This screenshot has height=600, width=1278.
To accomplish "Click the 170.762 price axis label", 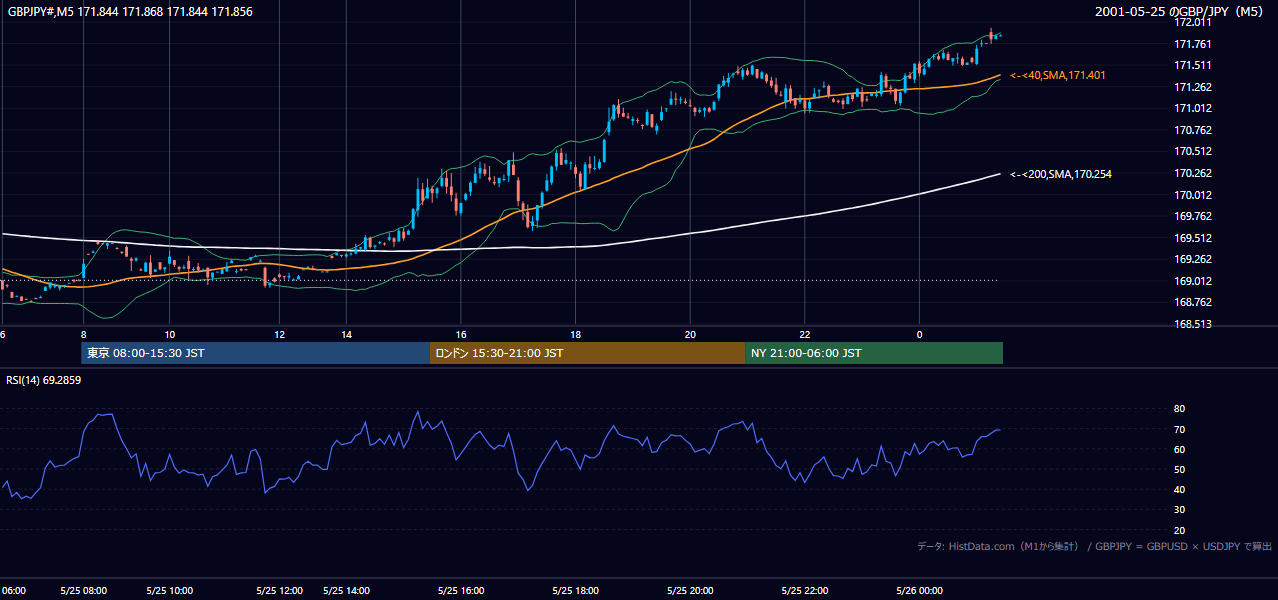I will 1193,130.
